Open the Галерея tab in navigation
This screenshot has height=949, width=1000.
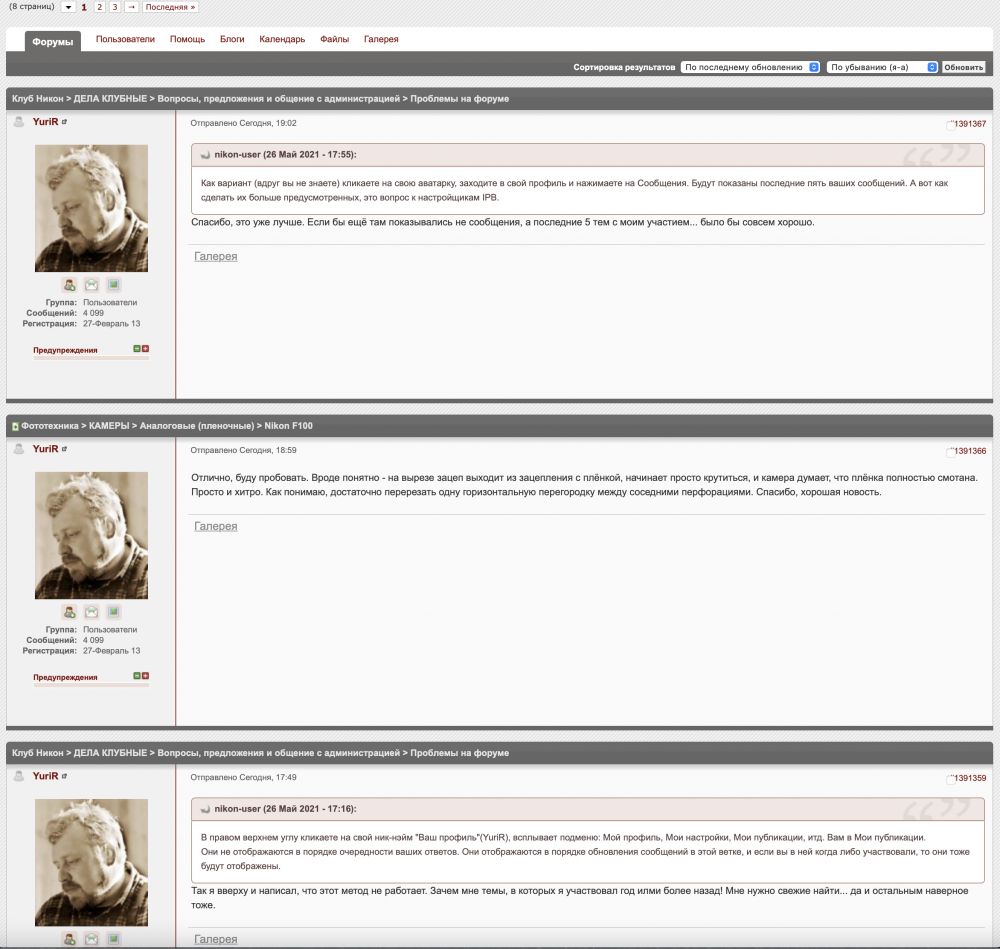tap(381, 39)
